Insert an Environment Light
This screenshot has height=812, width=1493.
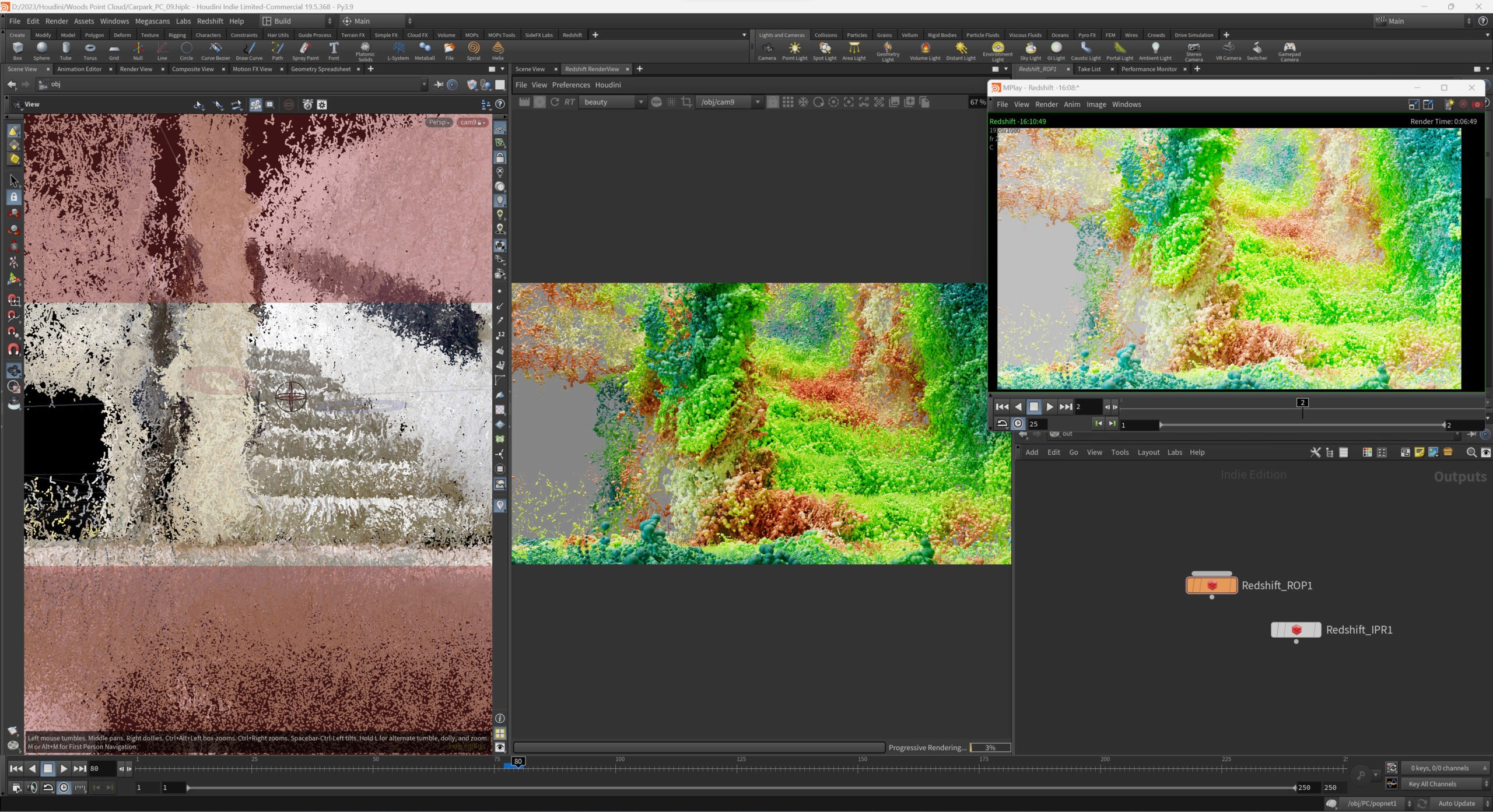[x=997, y=51]
